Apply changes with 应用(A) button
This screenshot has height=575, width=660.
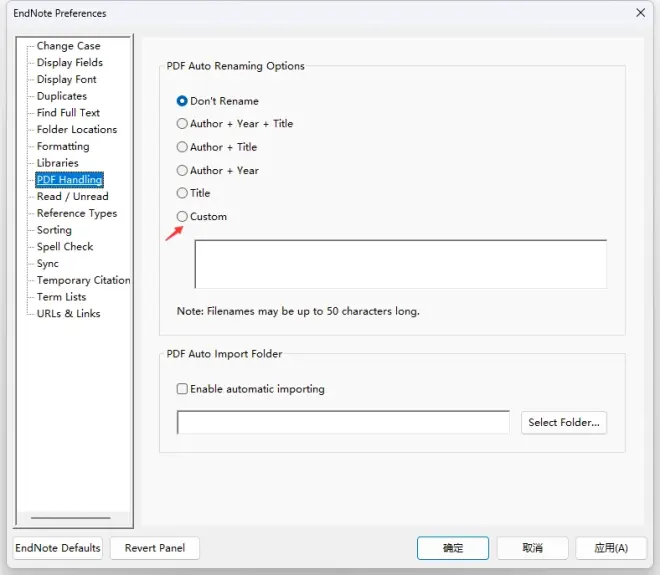pyautogui.click(x=611, y=548)
